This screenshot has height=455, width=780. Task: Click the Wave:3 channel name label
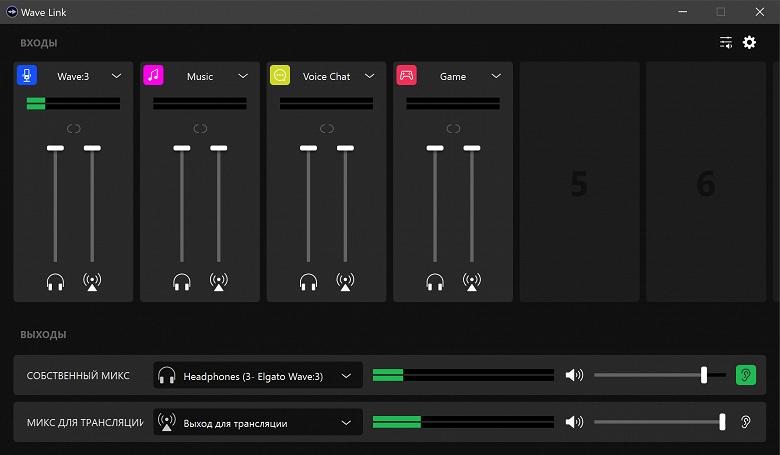click(x=73, y=77)
